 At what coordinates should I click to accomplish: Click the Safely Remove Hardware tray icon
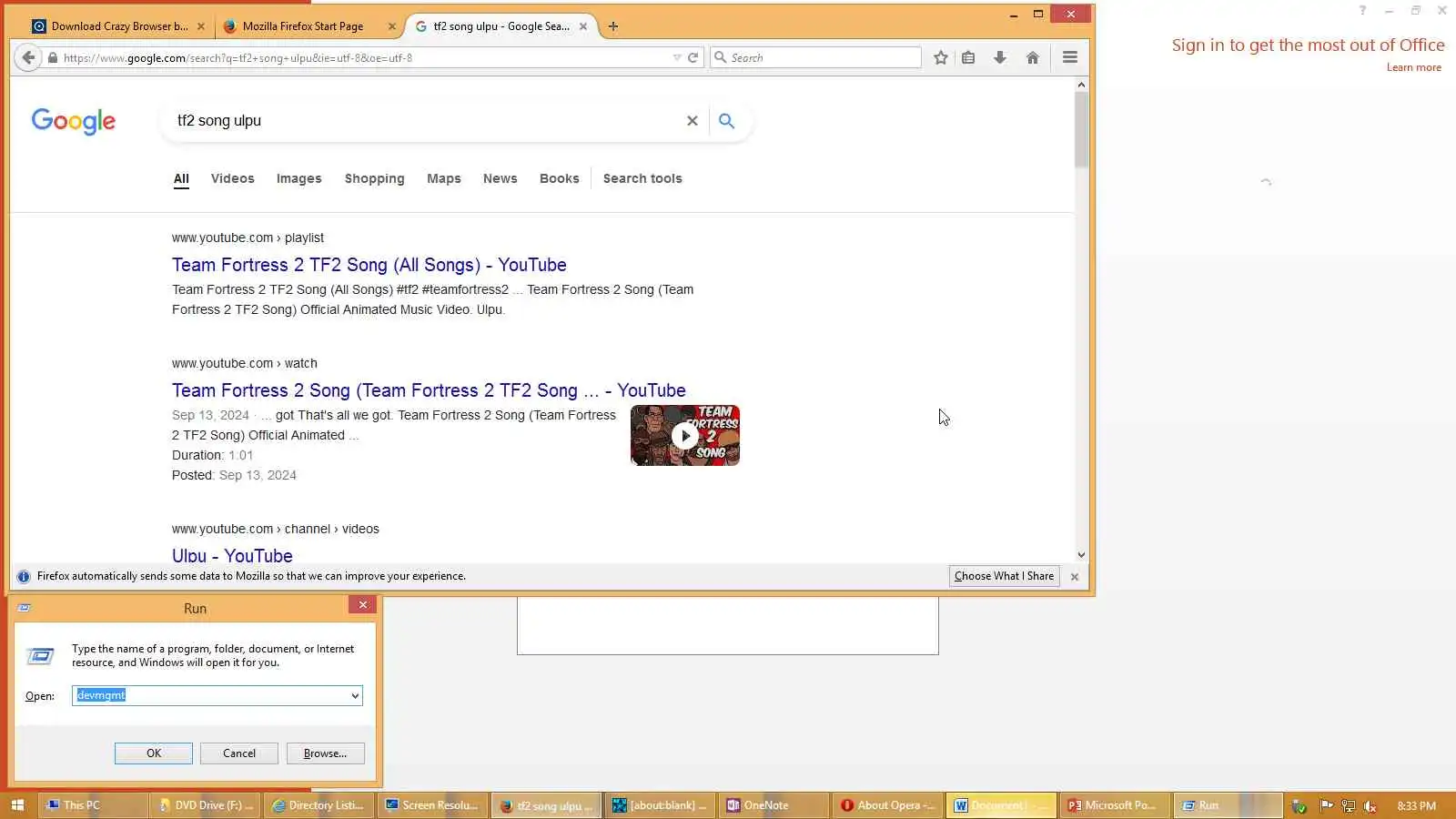(1299, 806)
